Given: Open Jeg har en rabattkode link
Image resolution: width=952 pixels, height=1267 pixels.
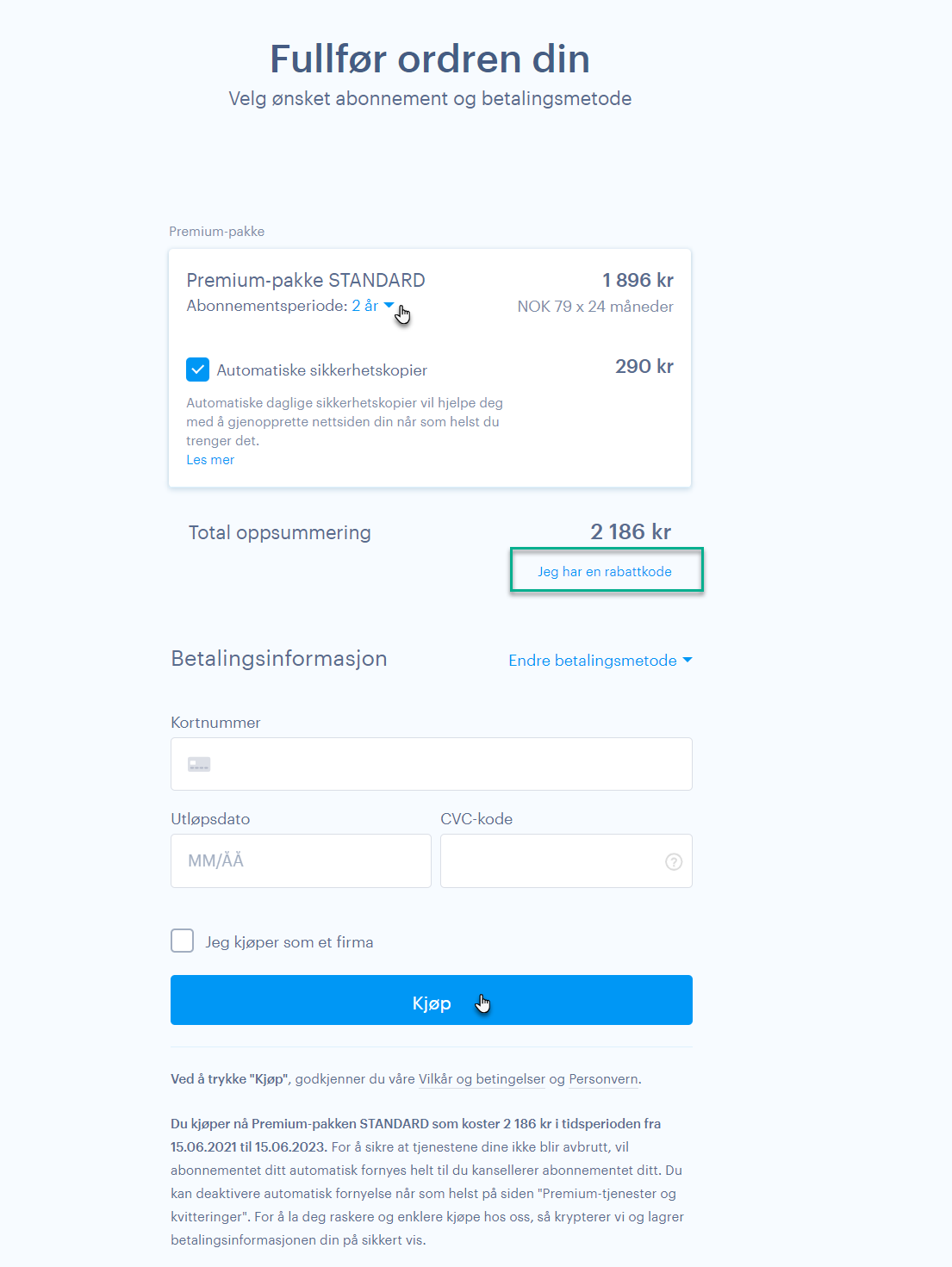Looking at the screenshot, I should pos(605,572).
